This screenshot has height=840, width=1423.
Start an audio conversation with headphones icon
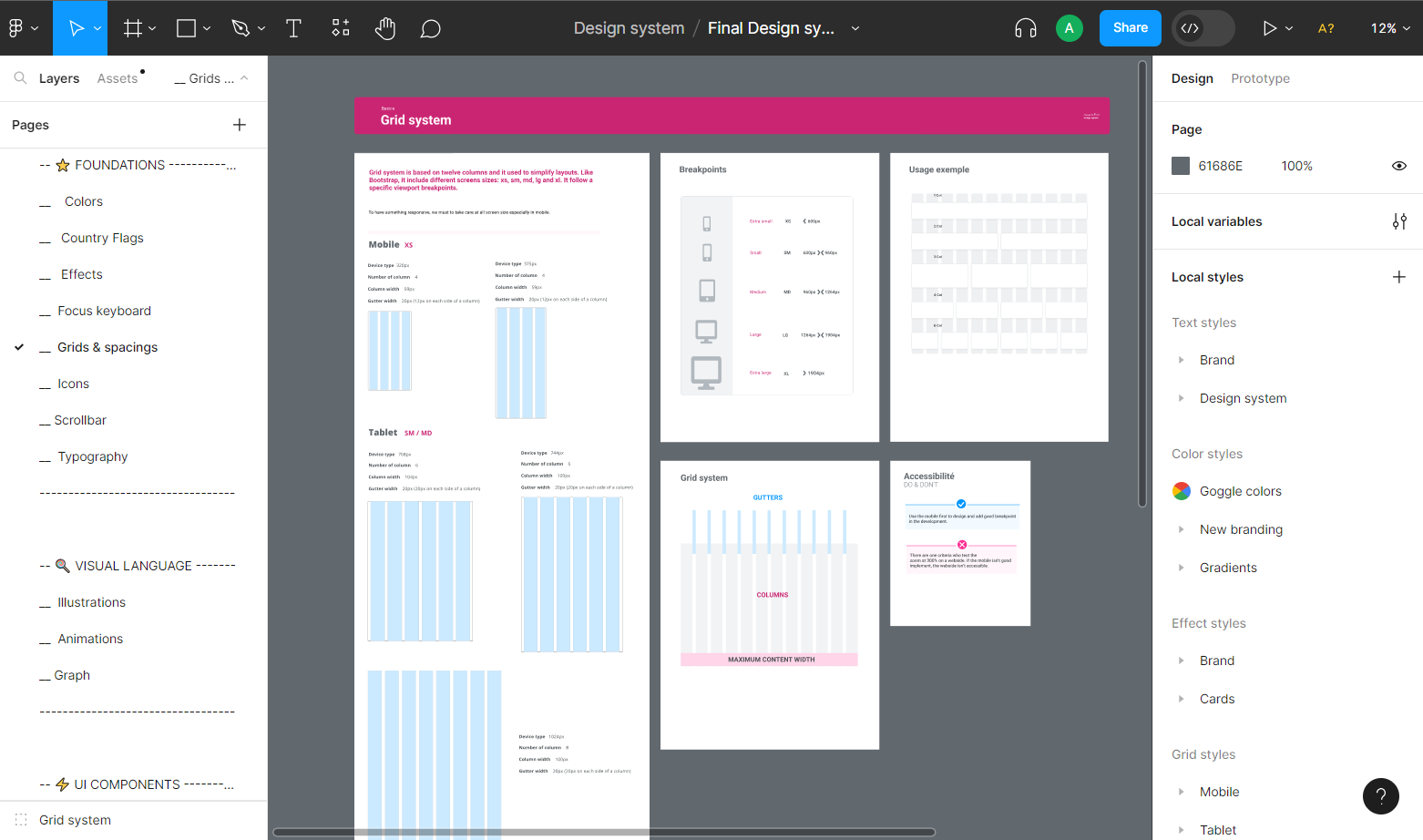1026,28
